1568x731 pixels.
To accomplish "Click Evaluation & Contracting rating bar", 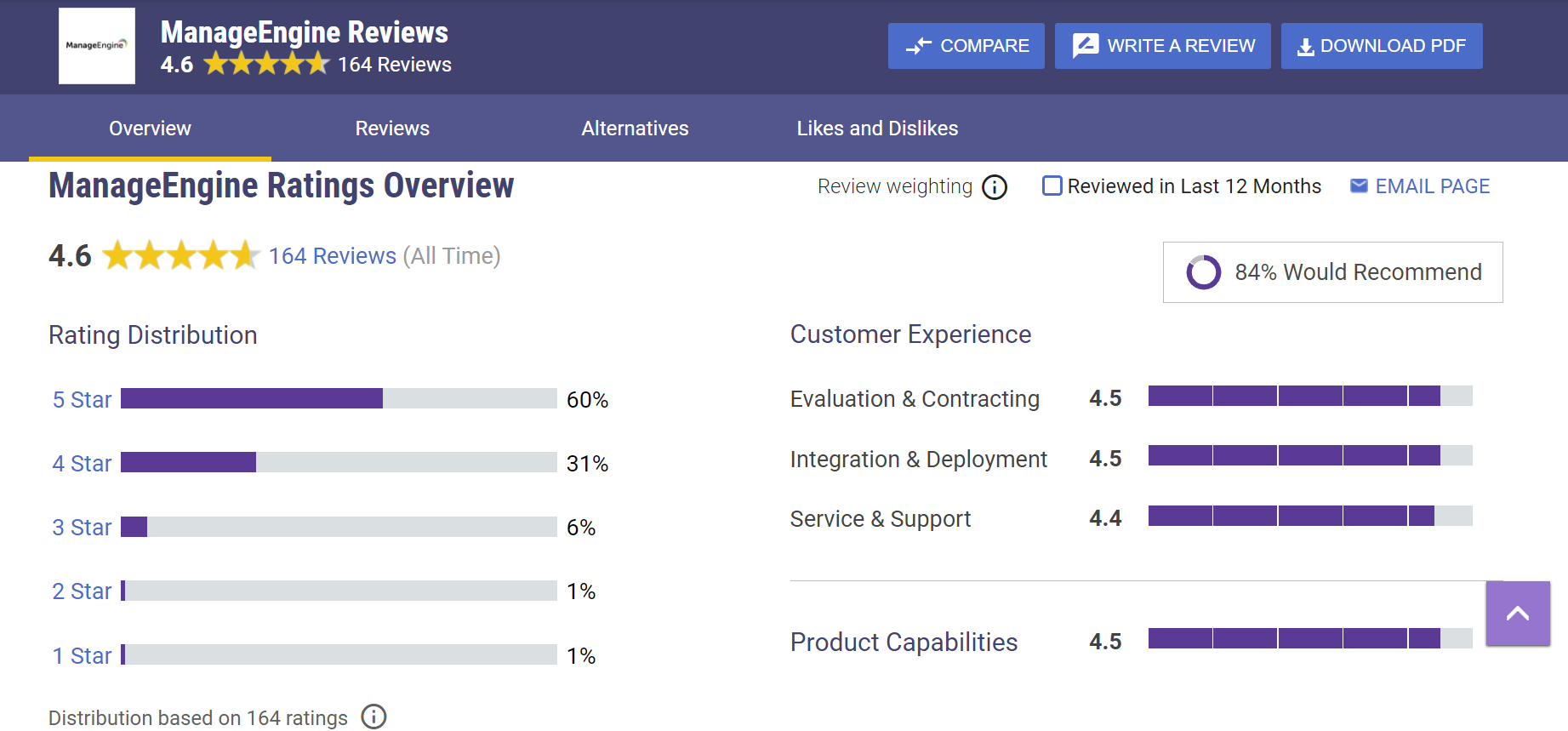I will click(1310, 396).
